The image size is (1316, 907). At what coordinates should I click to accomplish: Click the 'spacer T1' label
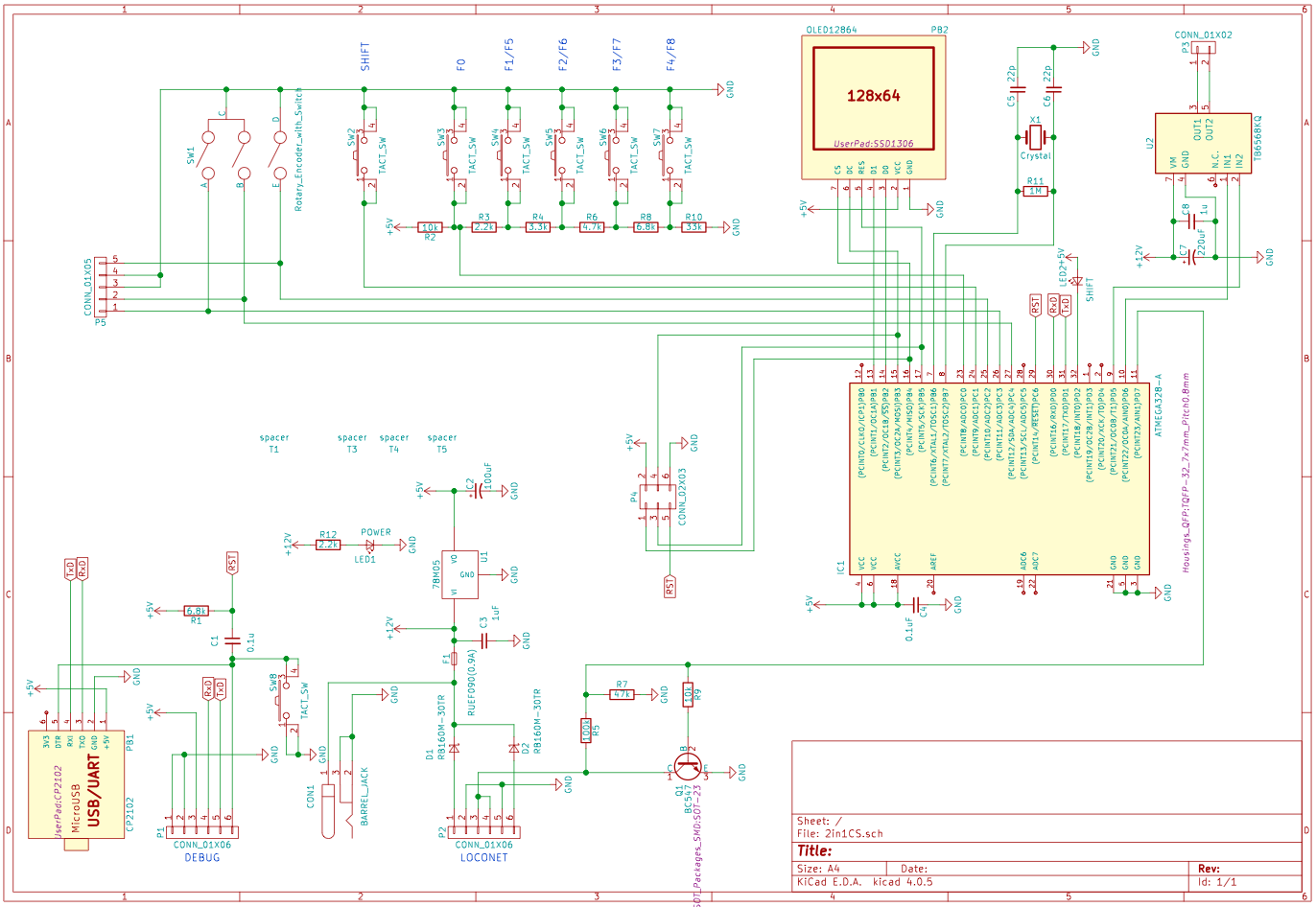[274, 443]
